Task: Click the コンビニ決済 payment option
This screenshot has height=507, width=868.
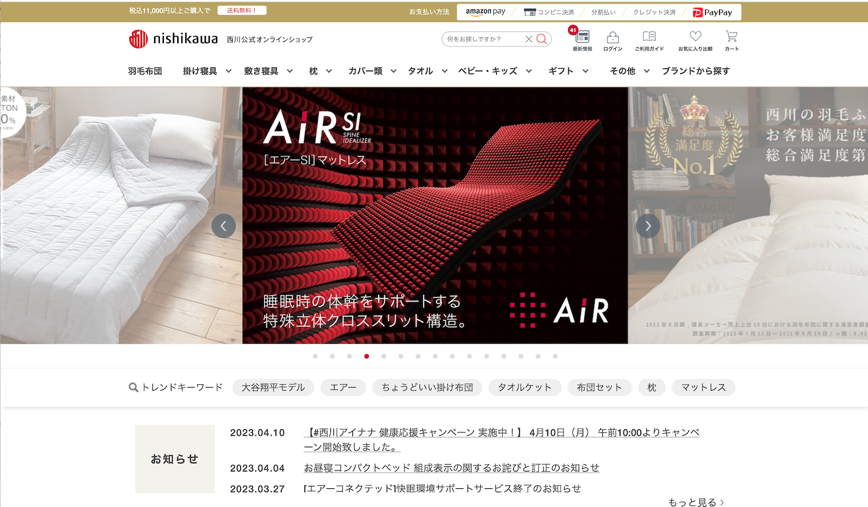Action: (x=549, y=12)
